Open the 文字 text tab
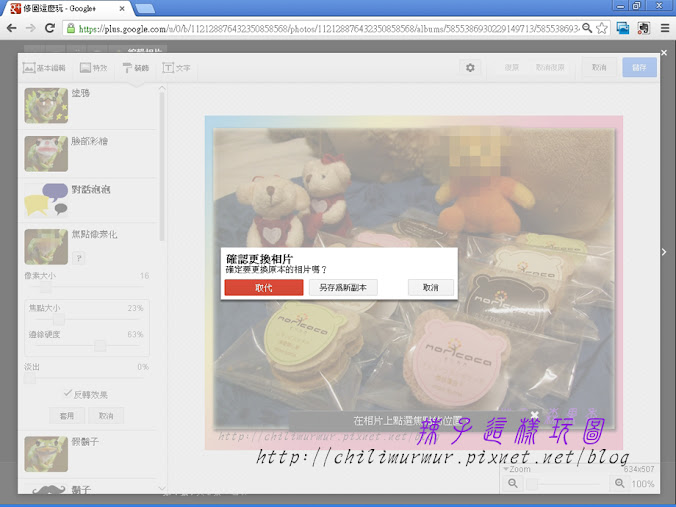The image size is (676, 507). click(176, 68)
